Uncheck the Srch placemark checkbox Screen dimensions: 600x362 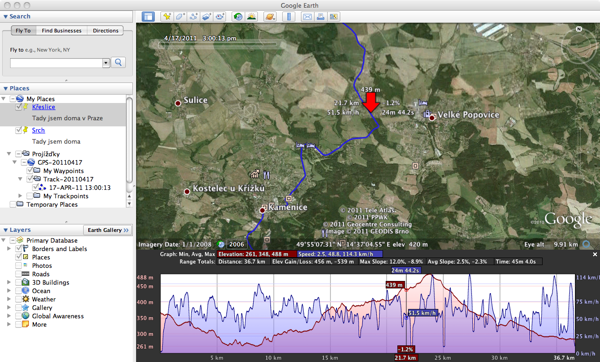(x=19, y=130)
